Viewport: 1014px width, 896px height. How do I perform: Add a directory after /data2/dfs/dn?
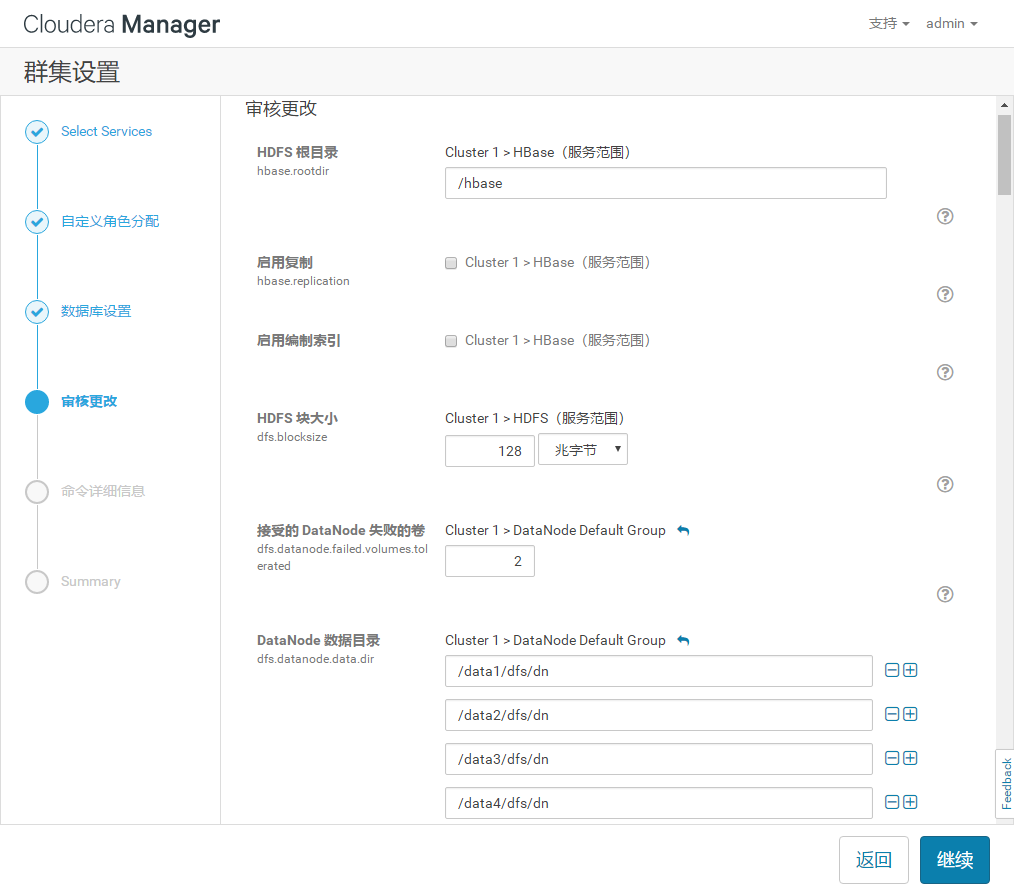(911, 714)
